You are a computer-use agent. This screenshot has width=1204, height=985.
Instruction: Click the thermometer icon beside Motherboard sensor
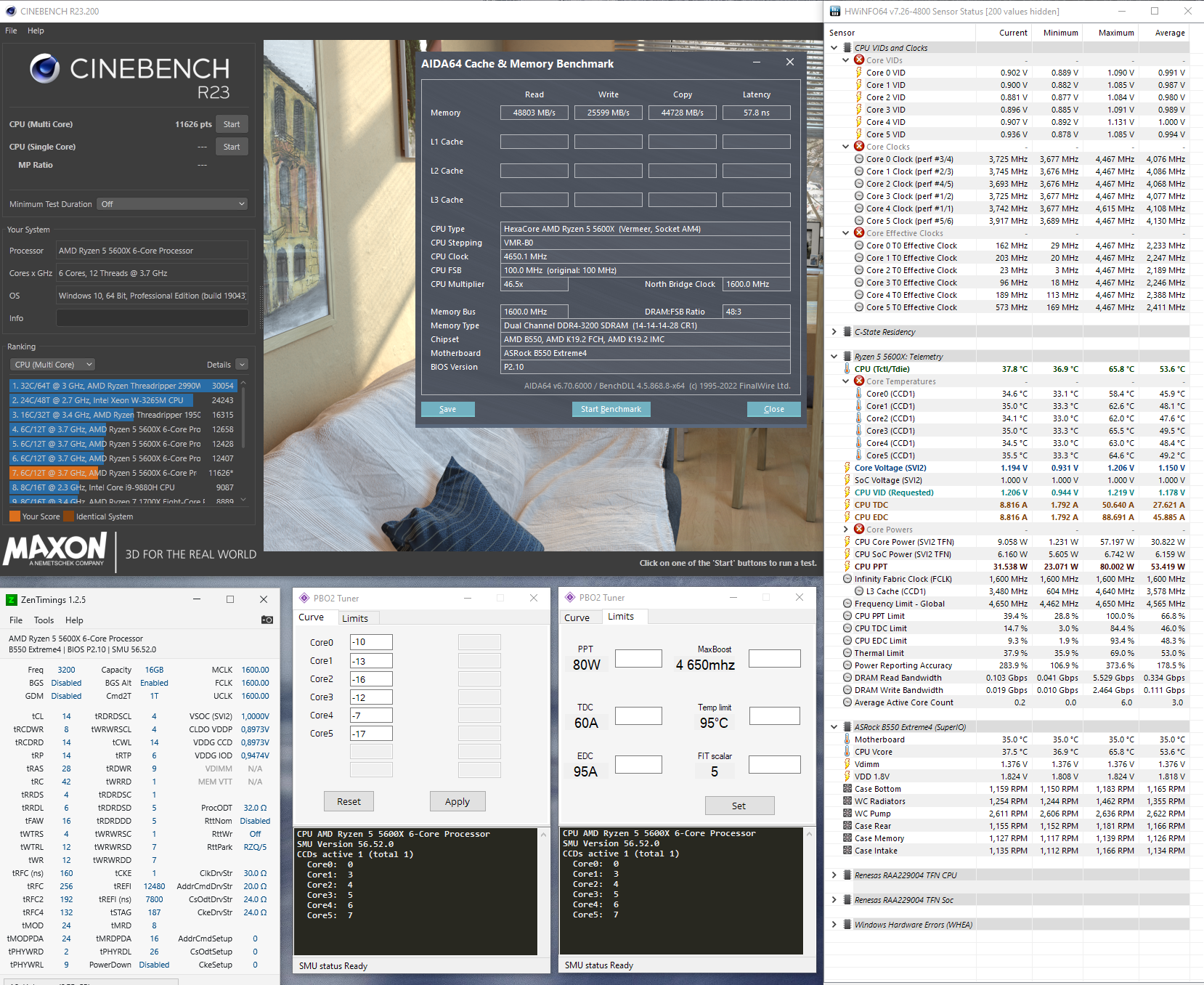tap(847, 739)
